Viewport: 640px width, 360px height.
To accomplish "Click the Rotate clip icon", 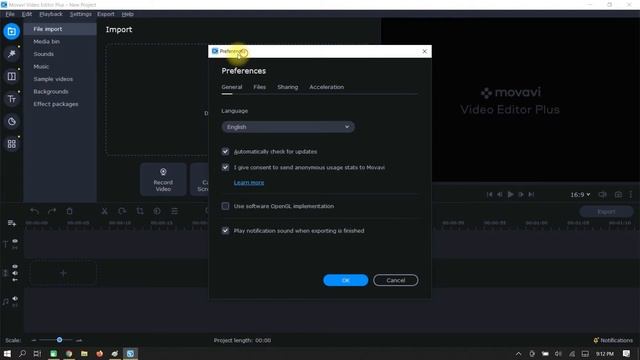I will pyautogui.click(x=122, y=211).
